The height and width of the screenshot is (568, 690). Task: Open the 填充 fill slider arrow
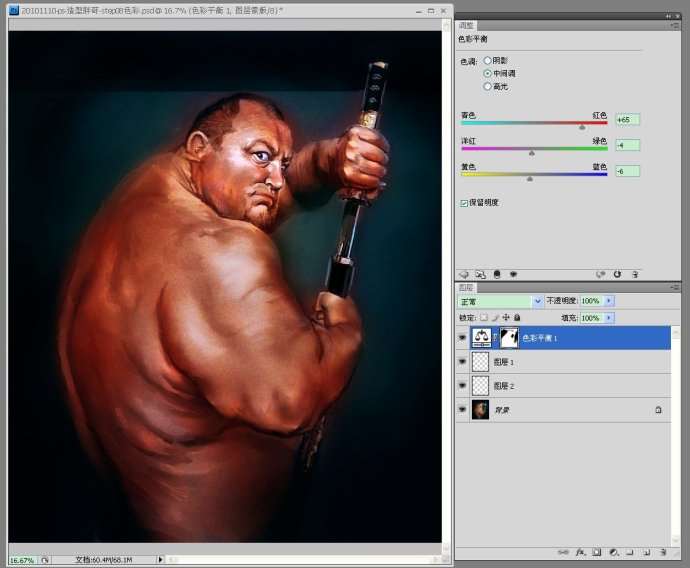click(609, 318)
